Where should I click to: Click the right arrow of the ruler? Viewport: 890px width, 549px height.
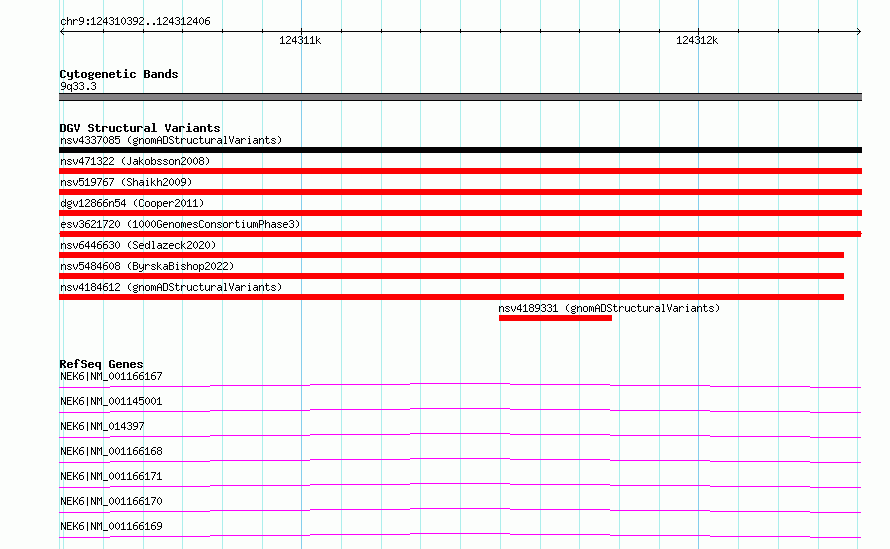(x=858, y=31)
